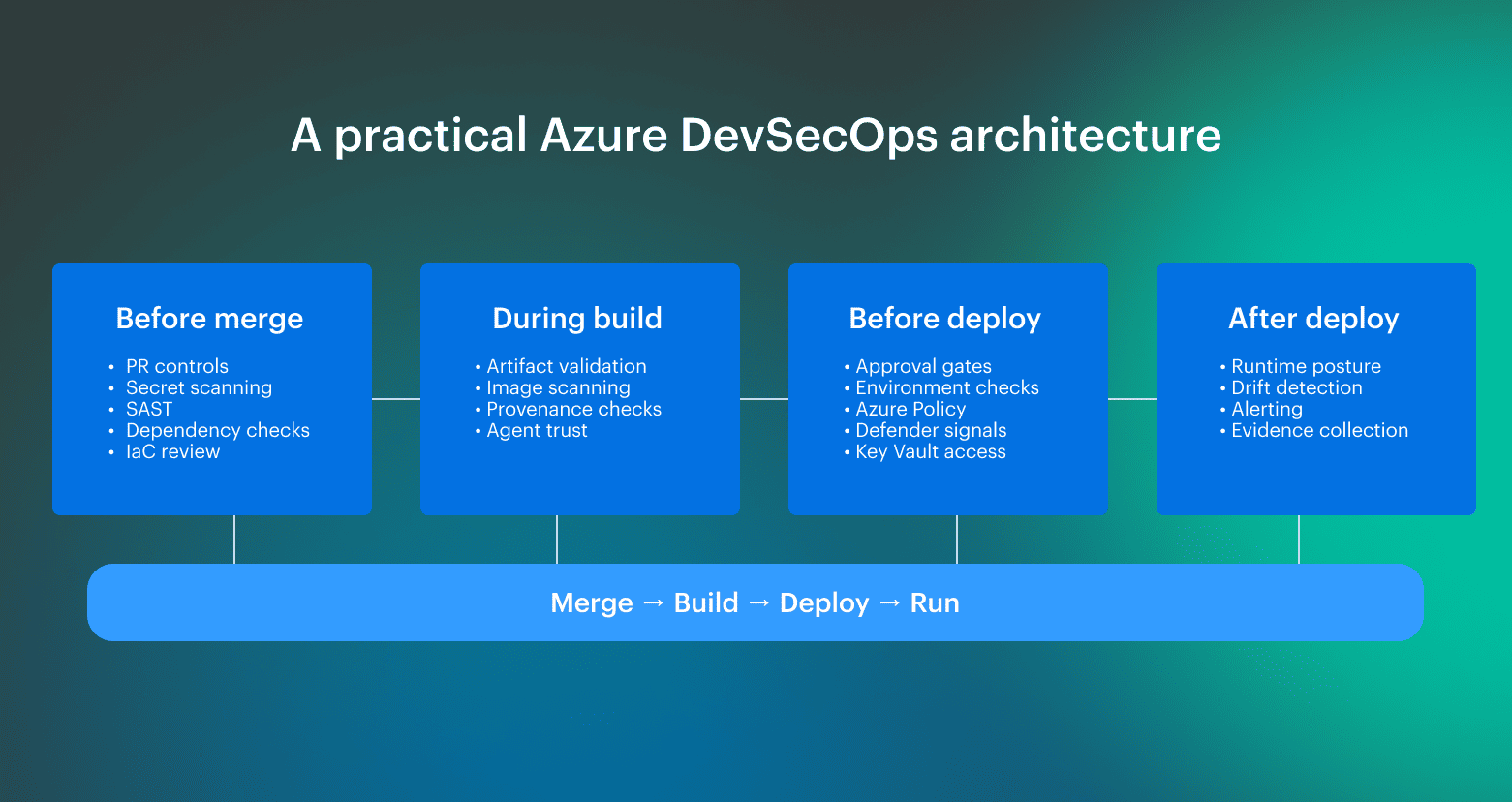Click the 'IaC review' bullet
Viewport: 1512px width, 802px height.
click(173, 451)
